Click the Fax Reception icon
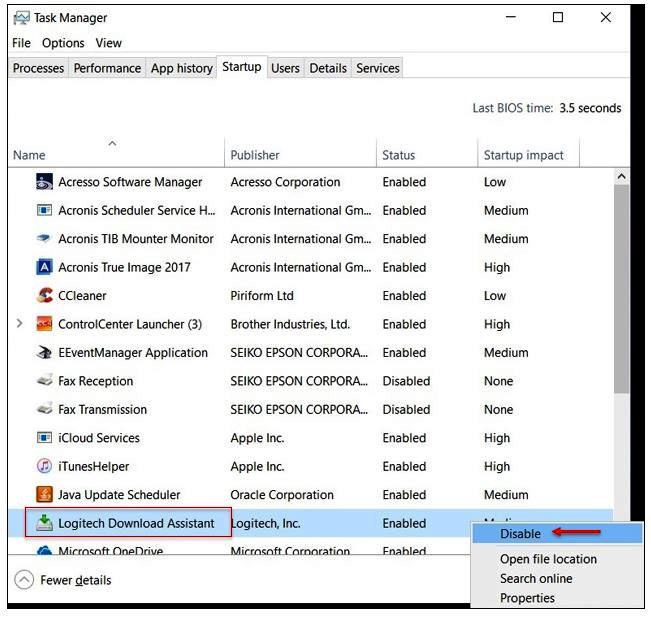The image size is (651, 617). point(44,380)
